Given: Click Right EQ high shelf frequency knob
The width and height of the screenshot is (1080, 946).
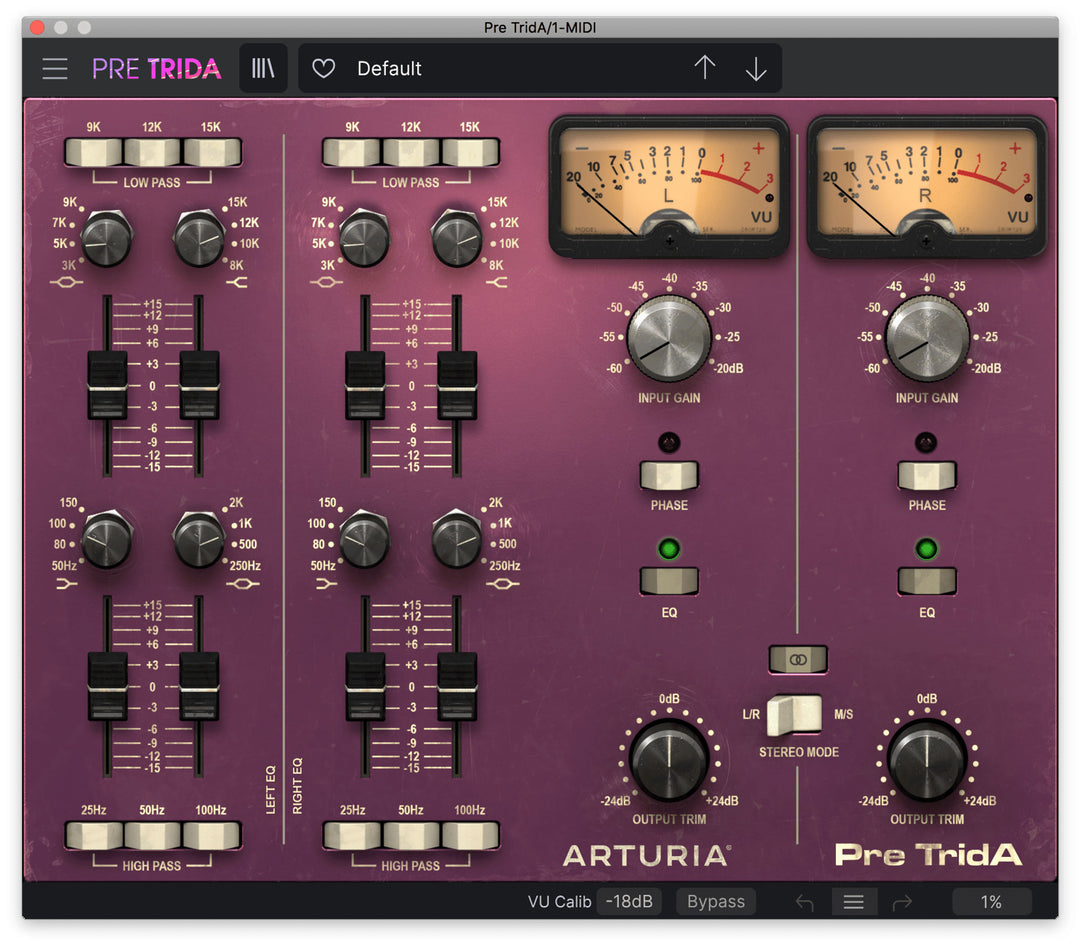Looking at the screenshot, I should 457,238.
